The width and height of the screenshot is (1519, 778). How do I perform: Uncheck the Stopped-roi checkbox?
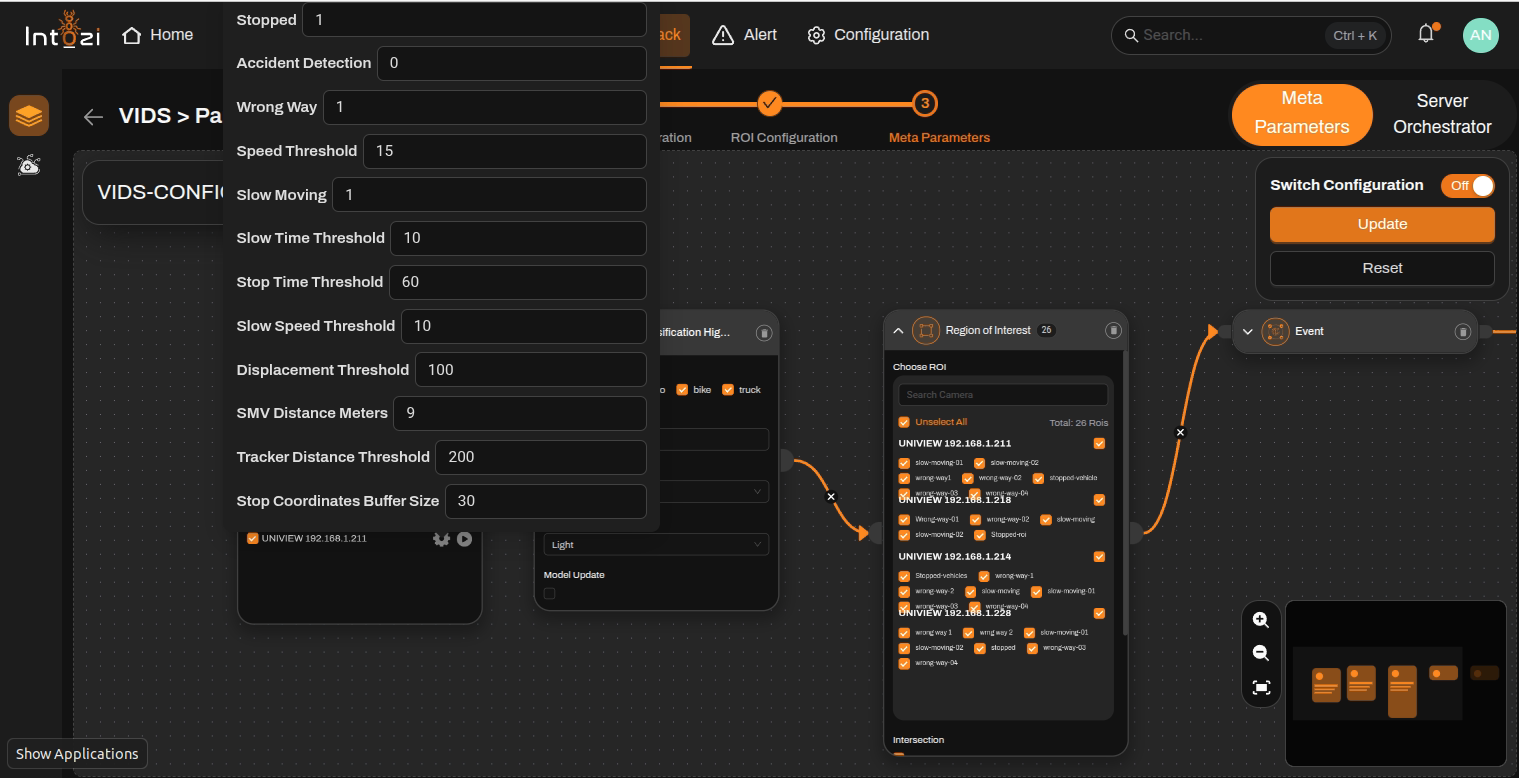pyautogui.click(x=980, y=535)
